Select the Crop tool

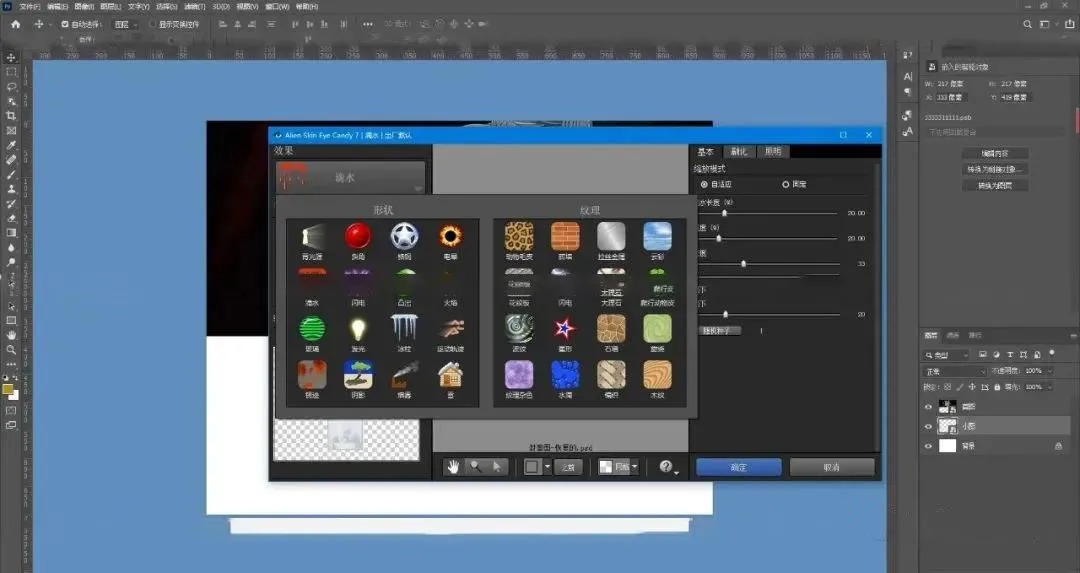coord(11,116)
